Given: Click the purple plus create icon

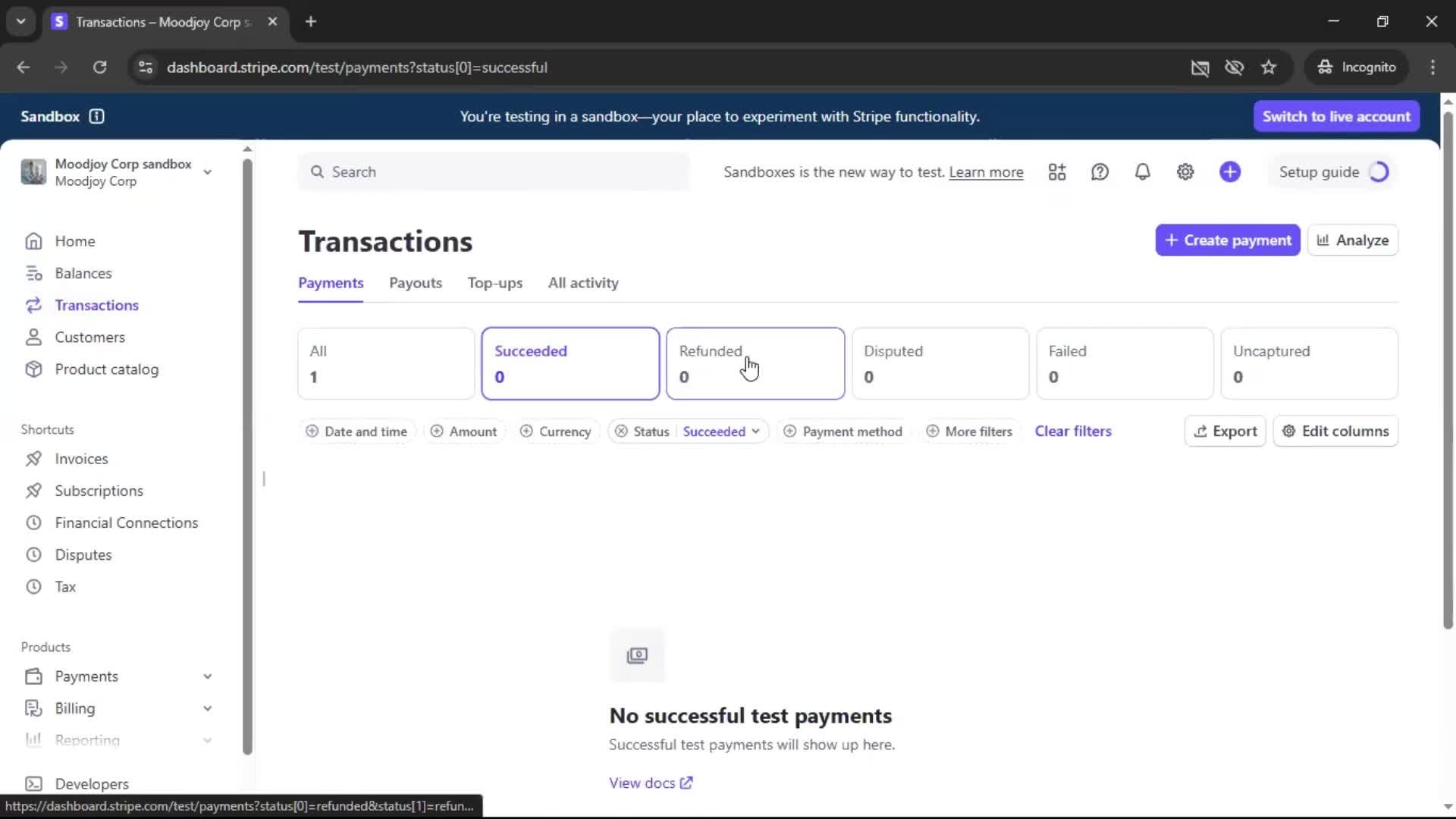Looking at the screenshot, I should point(1230,172).
